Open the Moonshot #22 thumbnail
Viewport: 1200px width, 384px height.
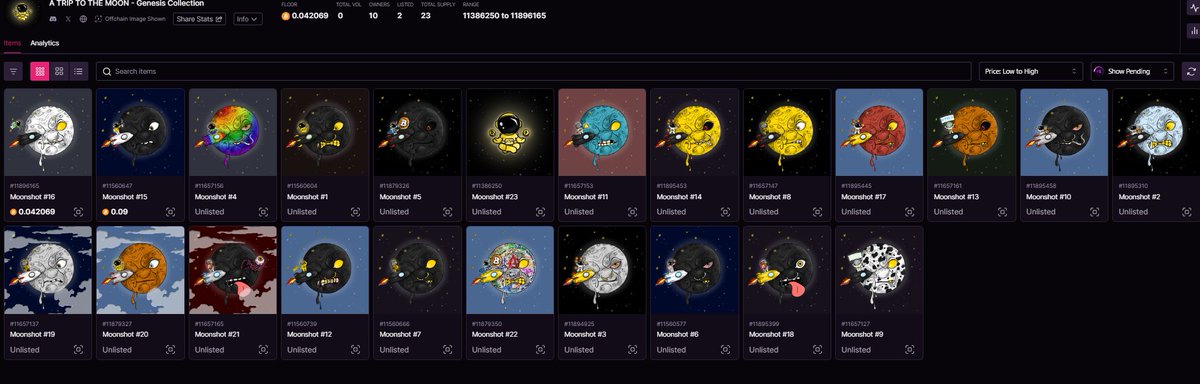(510, 270)
